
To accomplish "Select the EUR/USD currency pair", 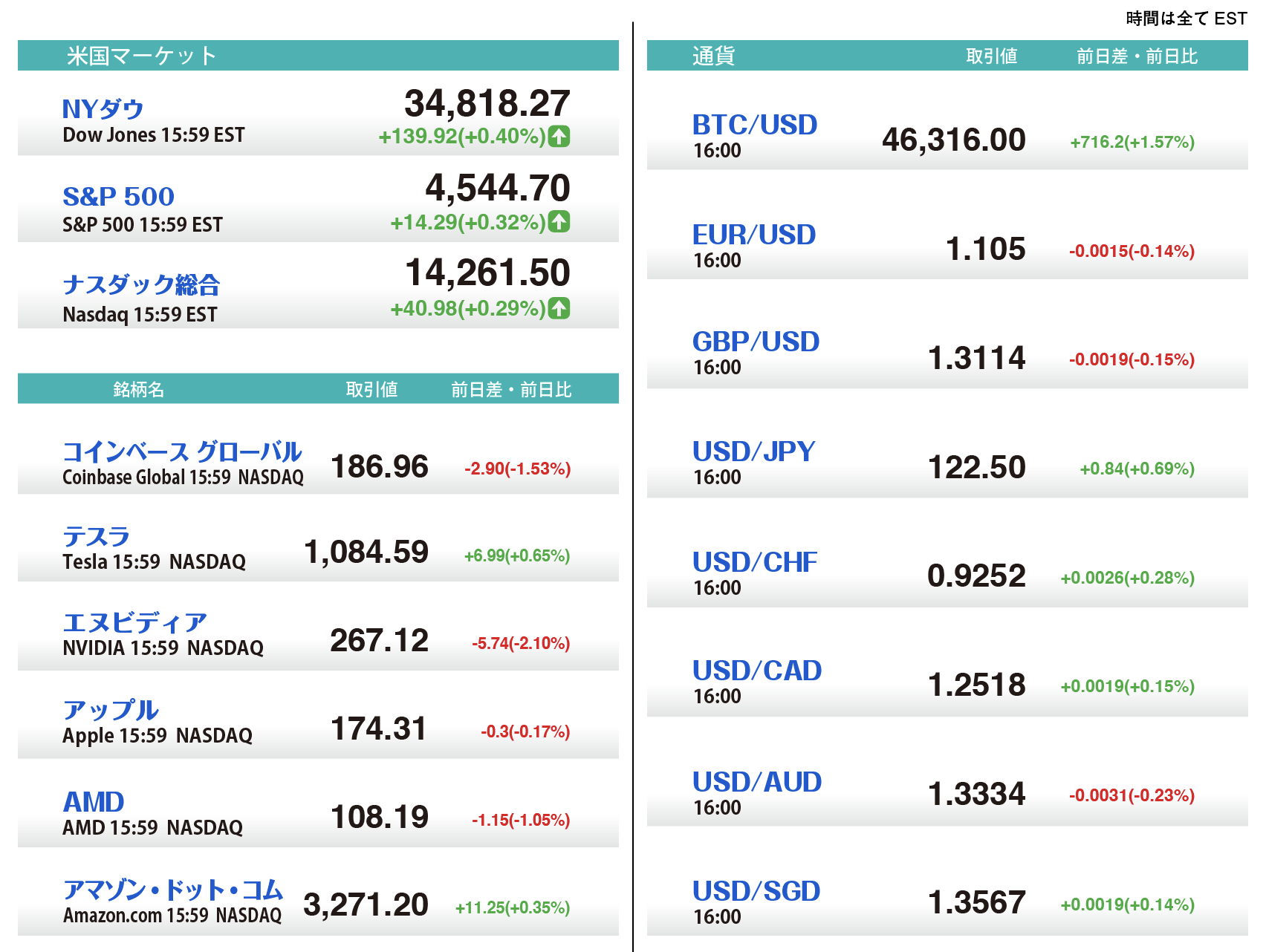I will coord(753,235).
